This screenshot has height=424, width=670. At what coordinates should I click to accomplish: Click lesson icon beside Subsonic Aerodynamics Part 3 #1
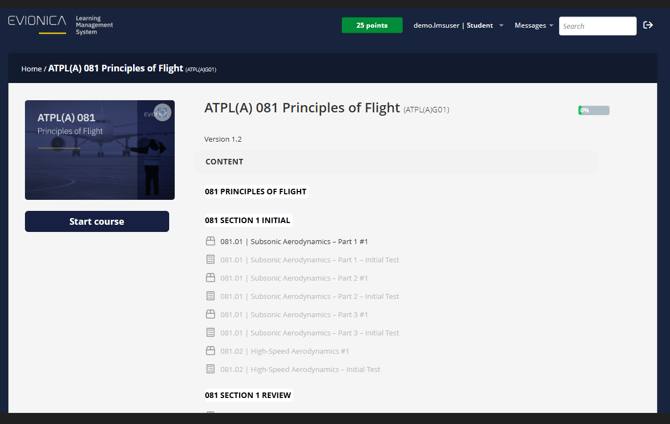pyautogui.click(x=210, y=314)
